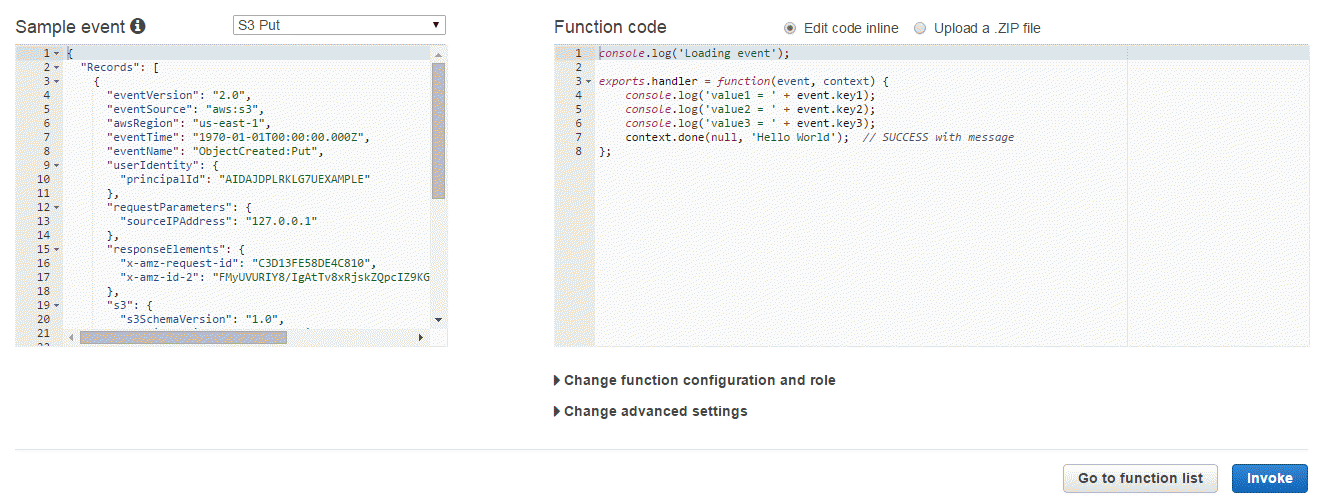The image size is (1318, 499).
Task: Click the x-amz-request-id line
Action: point(248,263)
